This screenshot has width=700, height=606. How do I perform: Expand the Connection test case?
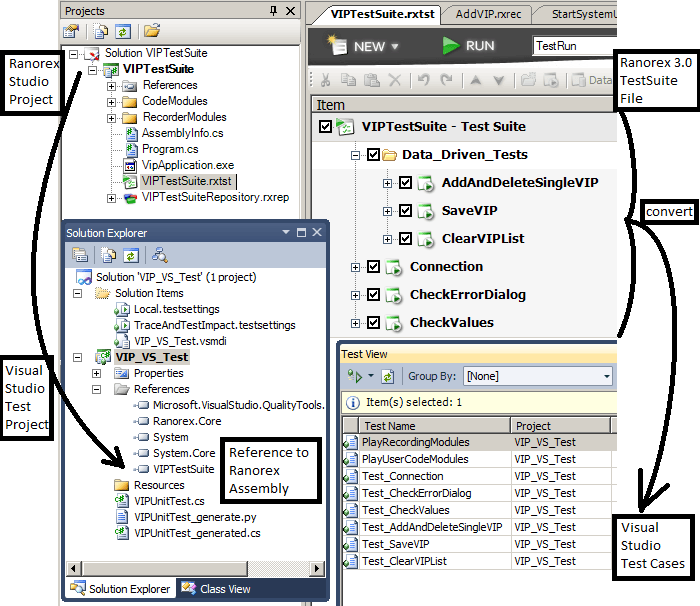click(x=355, y=267)
